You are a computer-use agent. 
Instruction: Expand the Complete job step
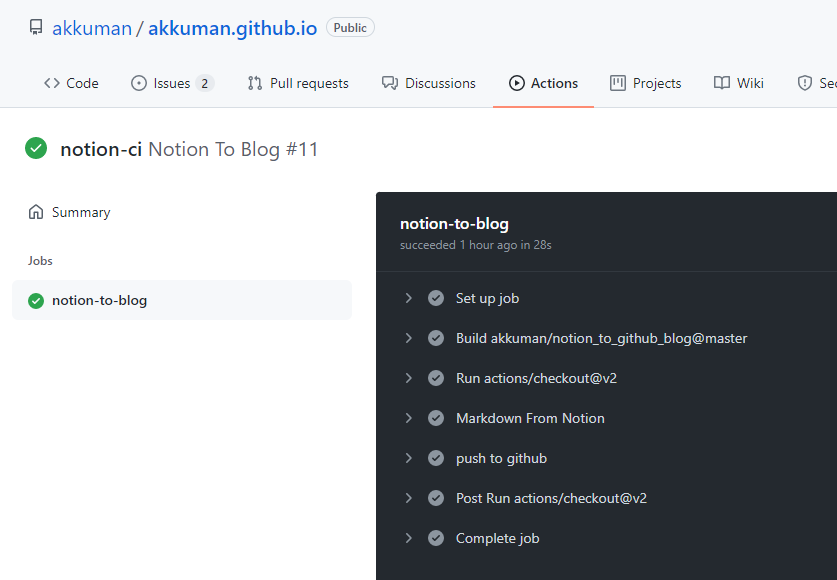pyautogui.click(x=408, y=538)
